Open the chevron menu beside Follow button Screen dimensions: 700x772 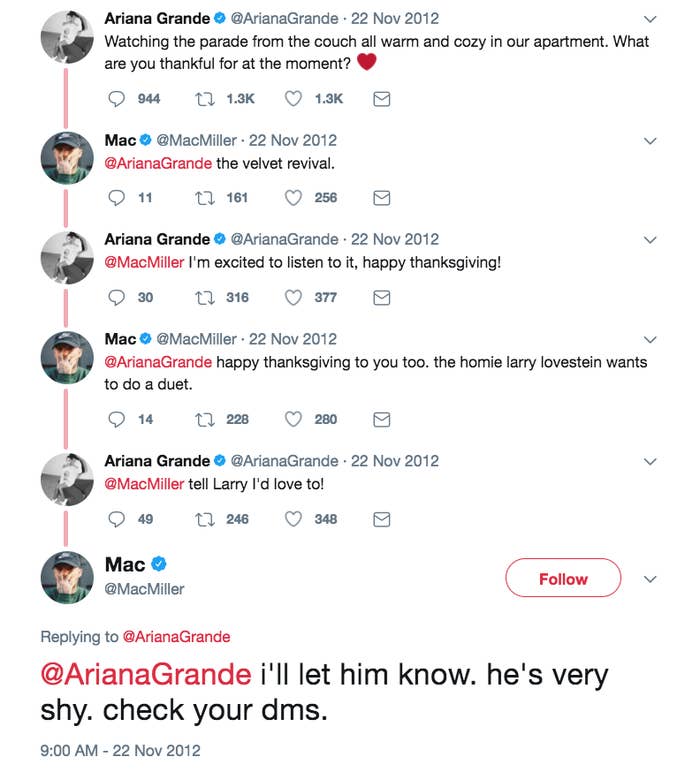(x=650, y=579)
